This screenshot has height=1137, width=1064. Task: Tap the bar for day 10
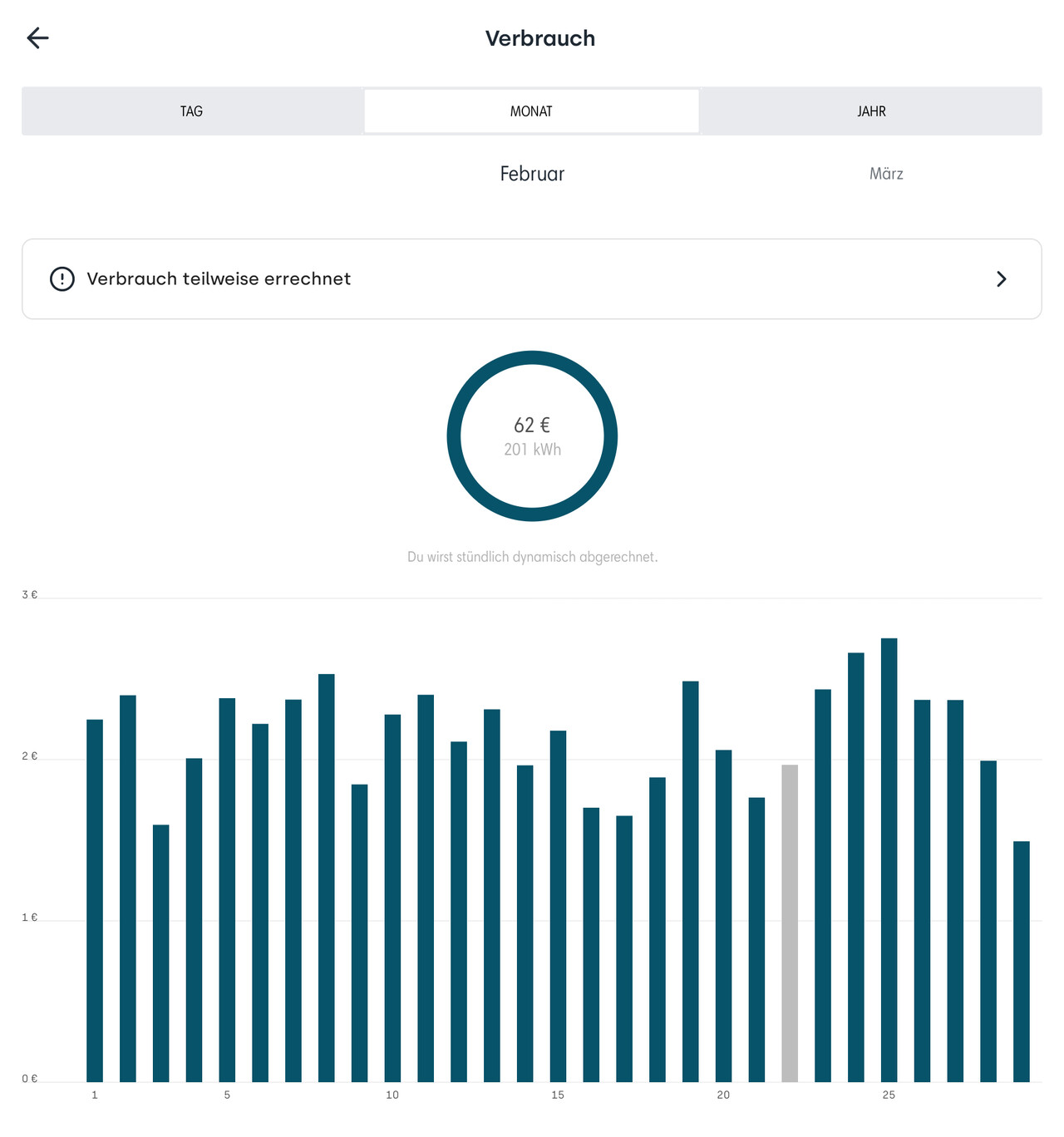coord(392,898)
